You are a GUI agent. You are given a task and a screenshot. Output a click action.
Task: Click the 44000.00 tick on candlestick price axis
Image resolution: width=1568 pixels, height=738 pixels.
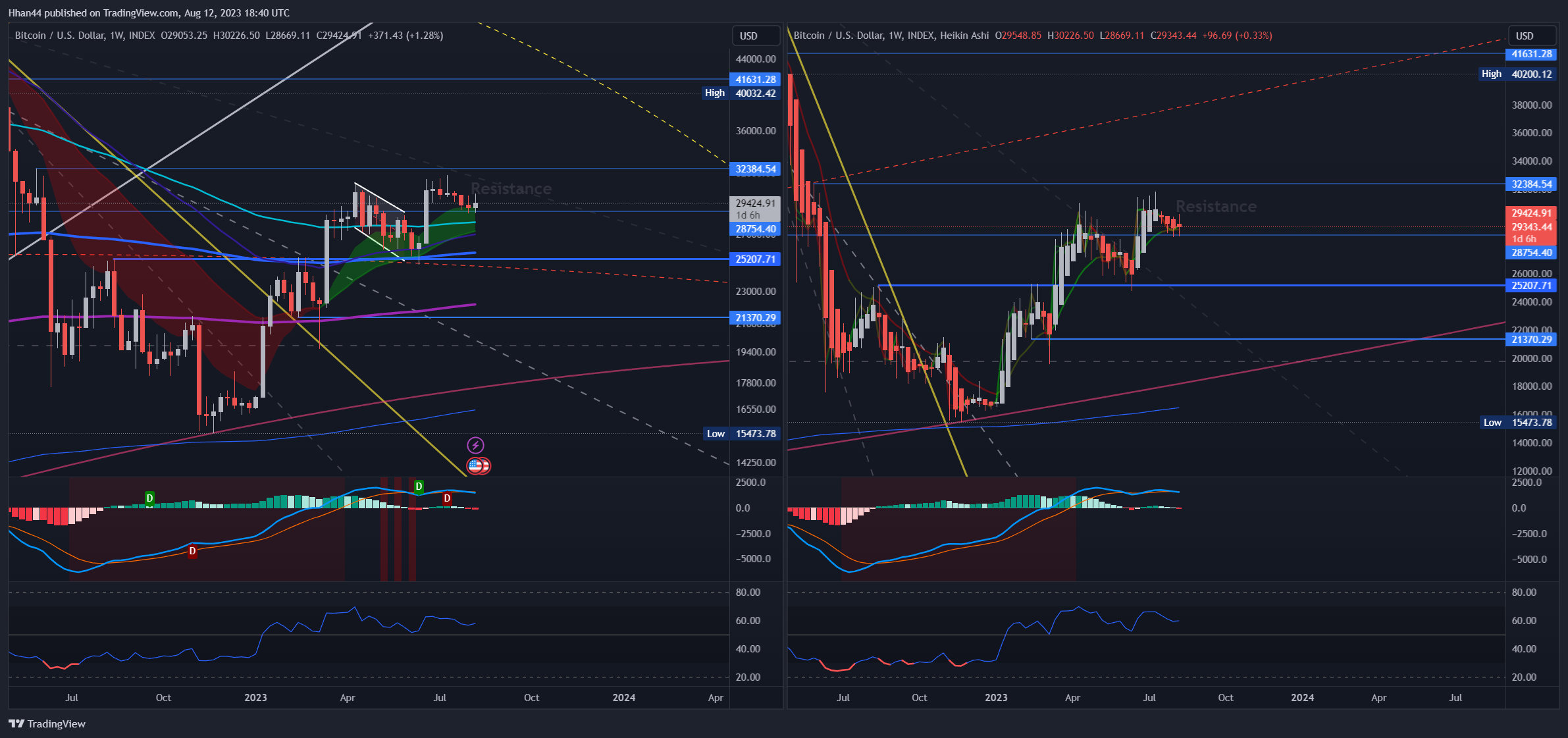pos(756,59)
